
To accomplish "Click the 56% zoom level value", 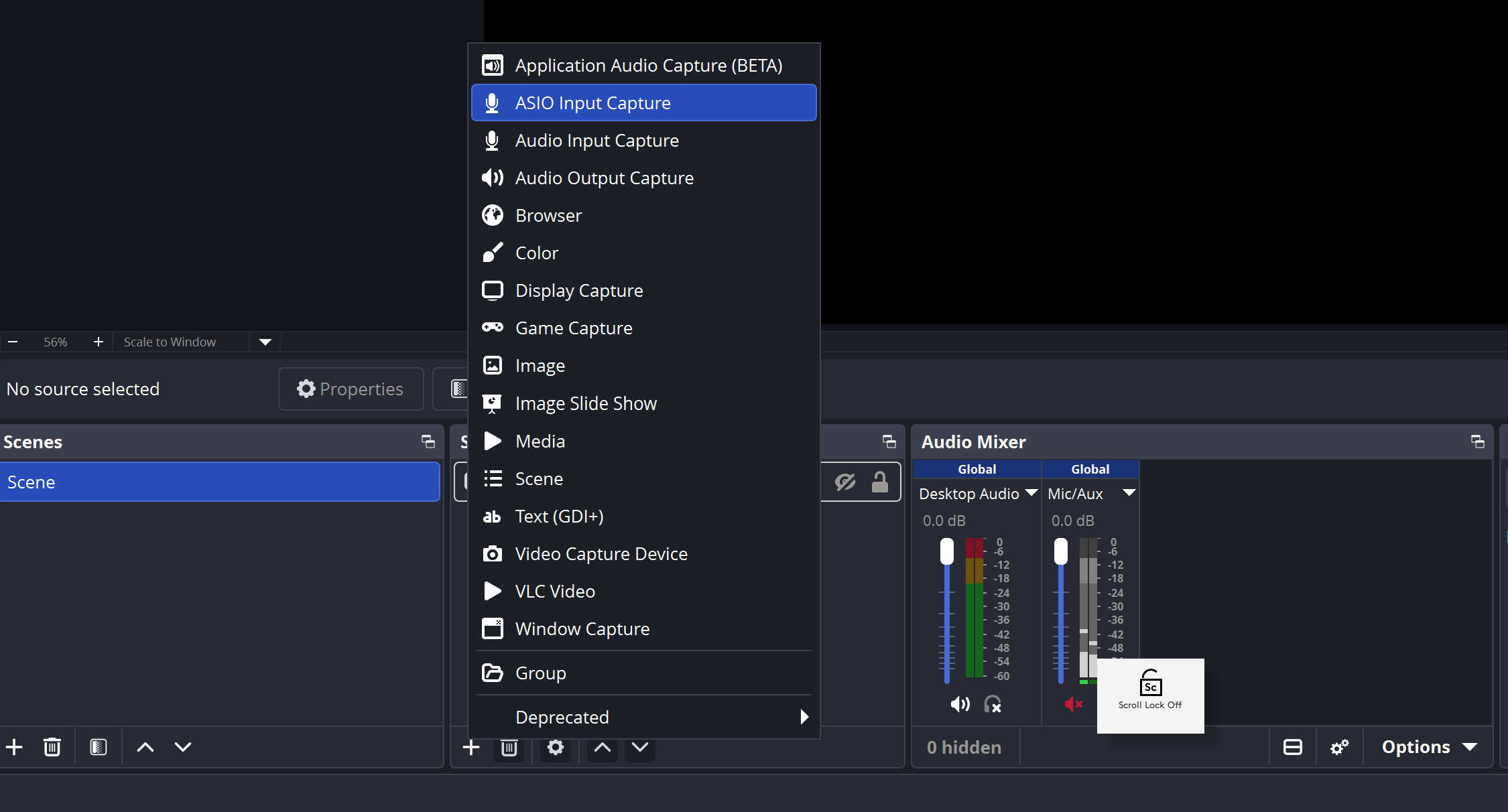I will pyautogui.click(x=56, y=342).
